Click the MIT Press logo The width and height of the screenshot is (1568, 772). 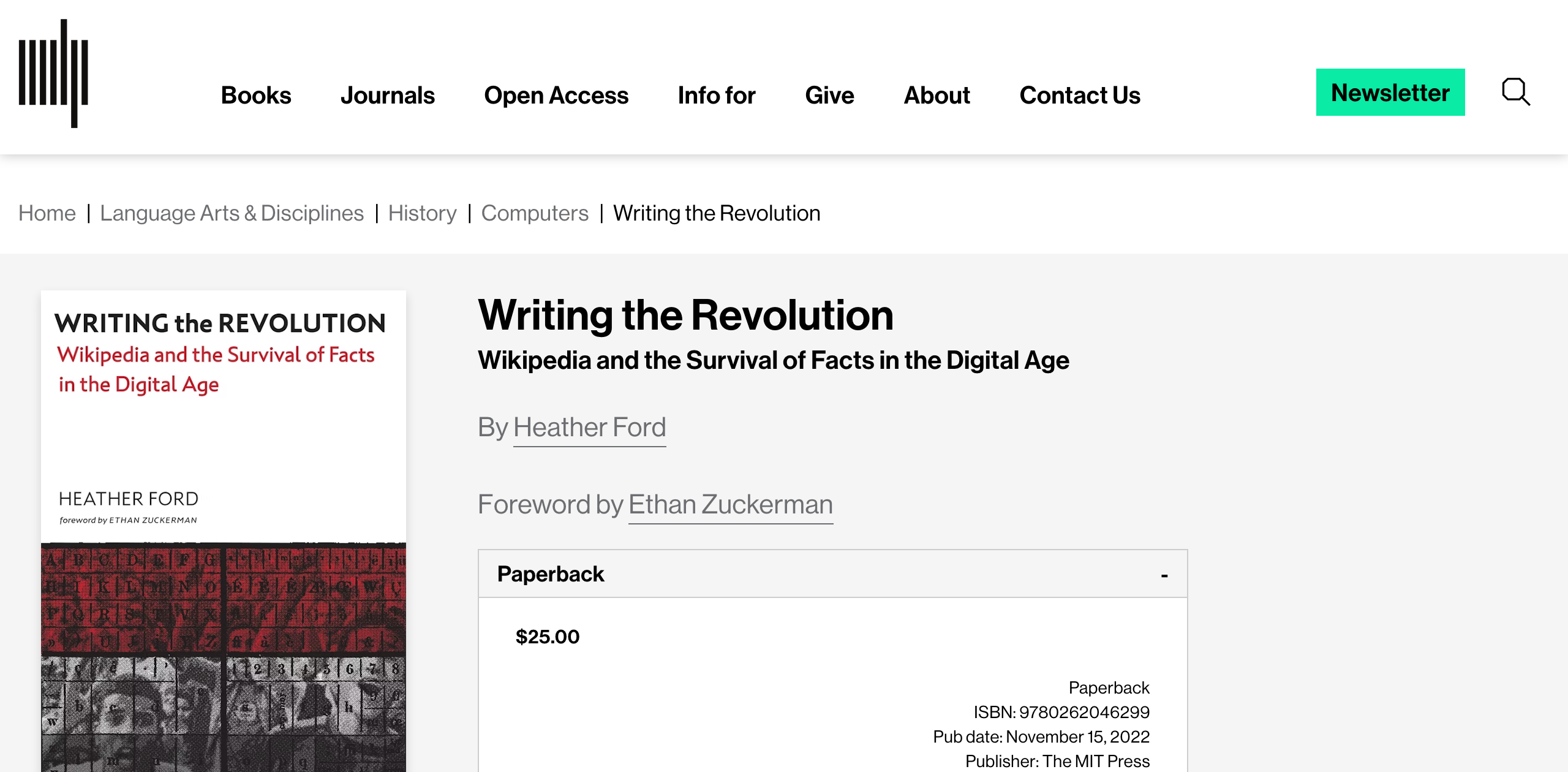(x=53, y=74)
